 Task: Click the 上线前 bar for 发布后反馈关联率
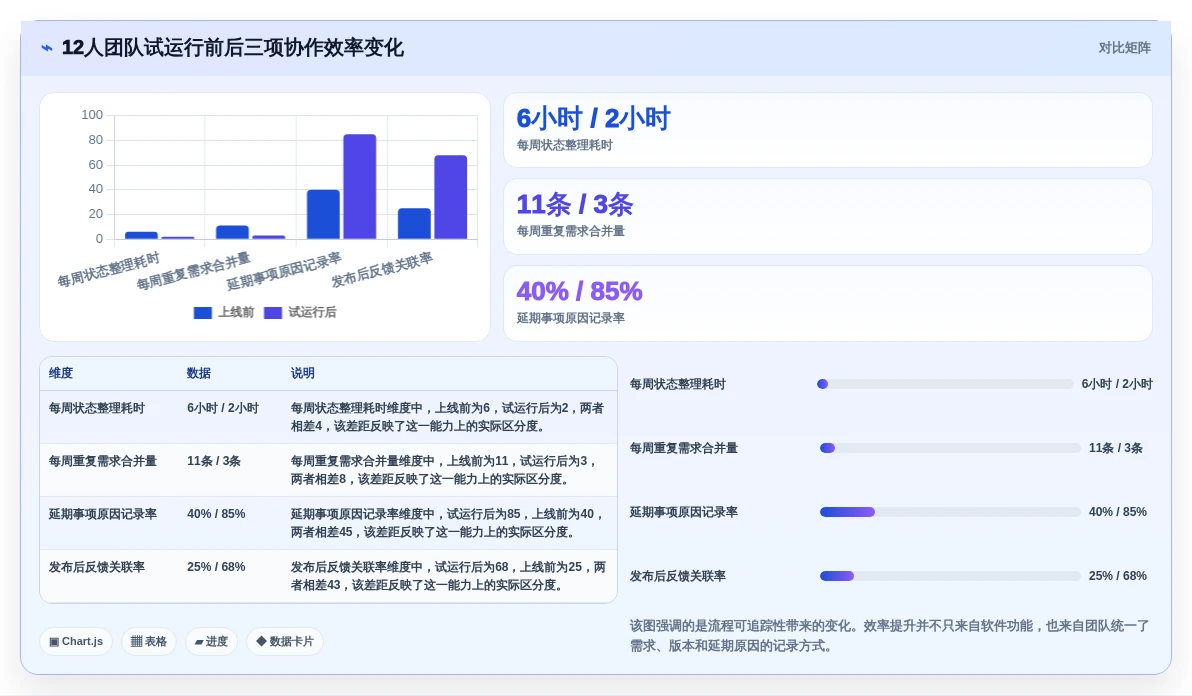pyautogui.click(x=414, y=224)
